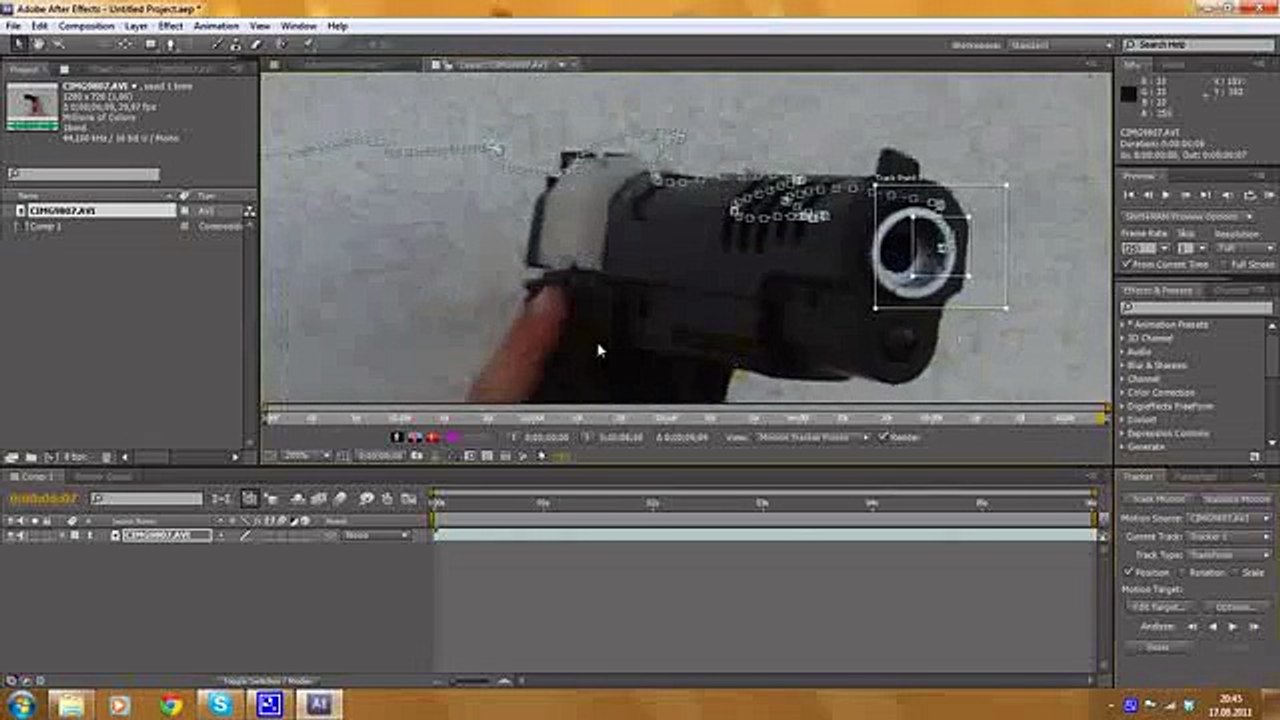This screenshot has width=1280, height=720.
Task: Open View dropdown Motion Tracker Points
Action: coord(812,437)
